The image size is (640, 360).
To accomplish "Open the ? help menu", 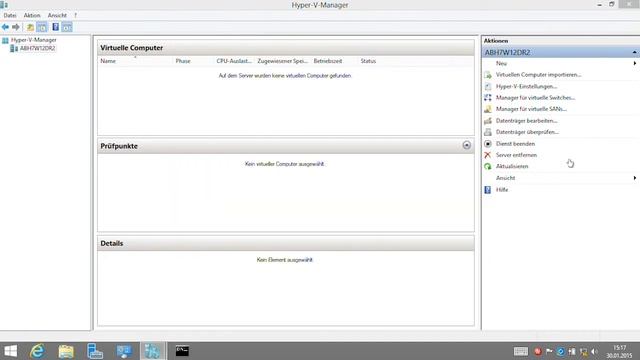I will 76,15.
